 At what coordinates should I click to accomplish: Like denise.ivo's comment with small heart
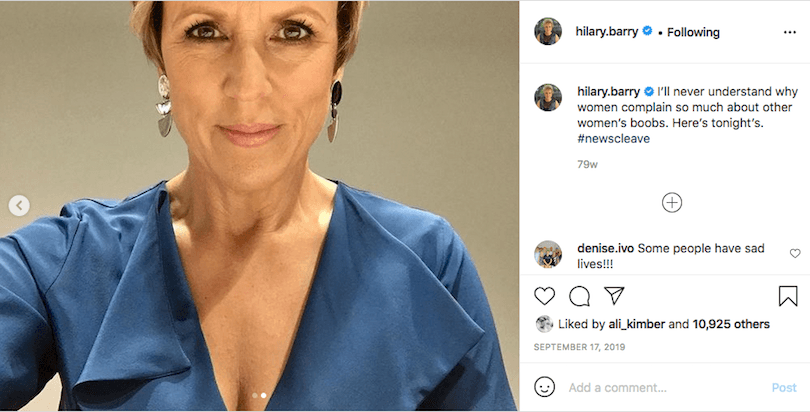795,253
